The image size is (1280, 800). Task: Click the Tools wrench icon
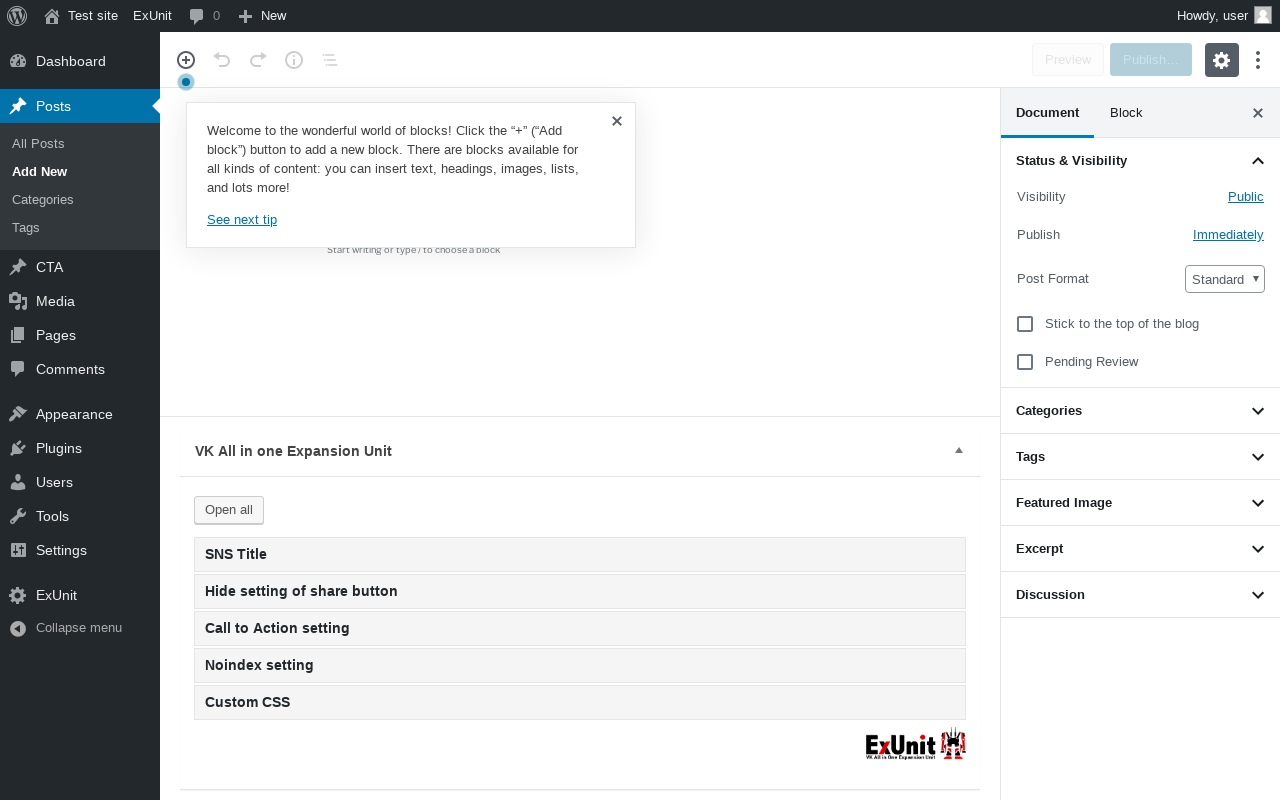coord(18,516)
